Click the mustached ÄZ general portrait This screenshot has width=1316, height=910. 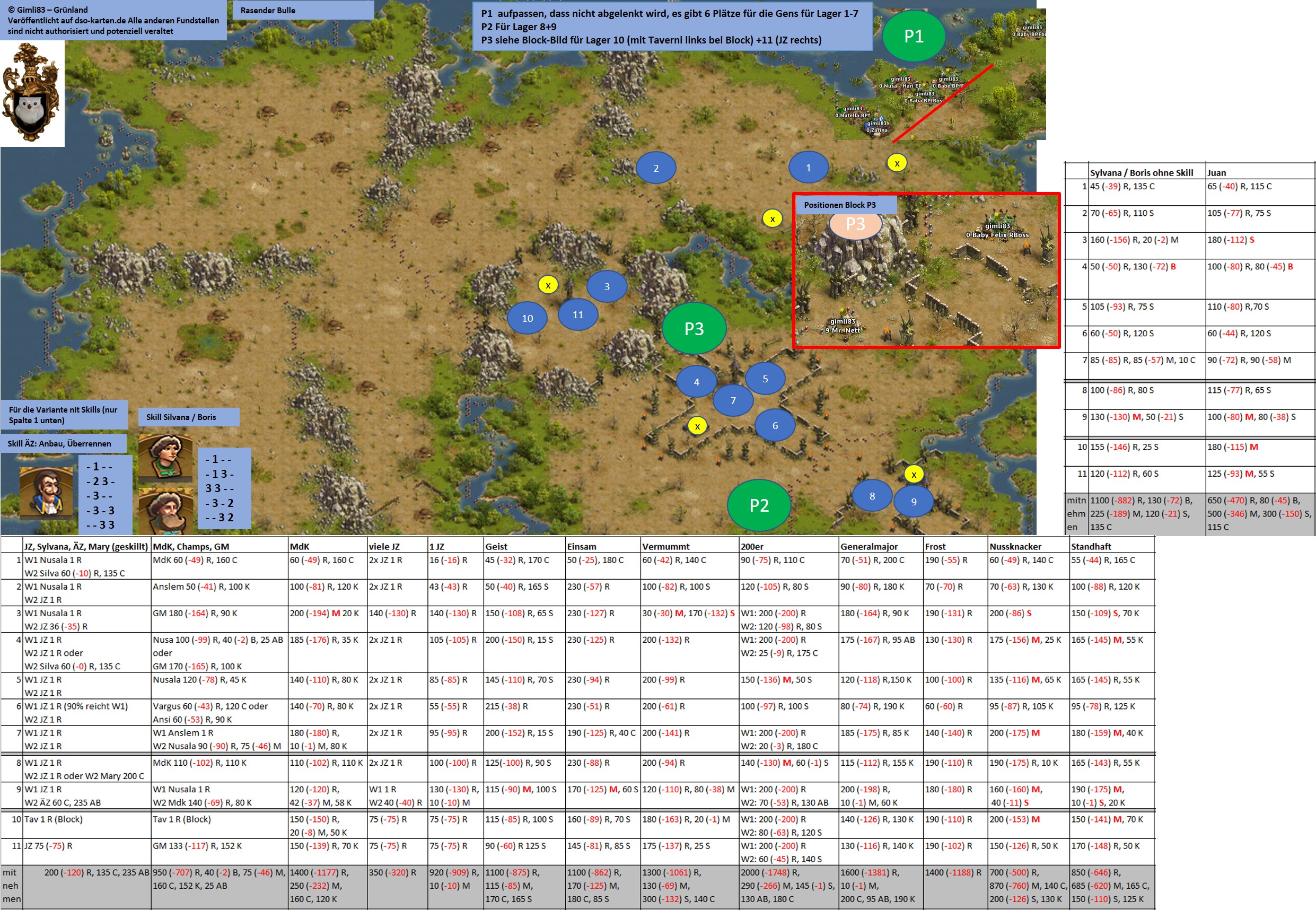[46, 492]
